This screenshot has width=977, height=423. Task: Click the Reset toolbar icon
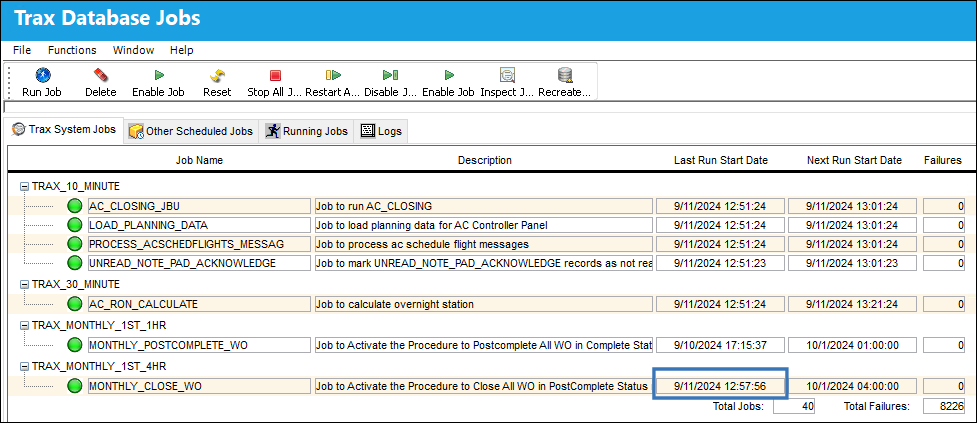click(217, 75)
